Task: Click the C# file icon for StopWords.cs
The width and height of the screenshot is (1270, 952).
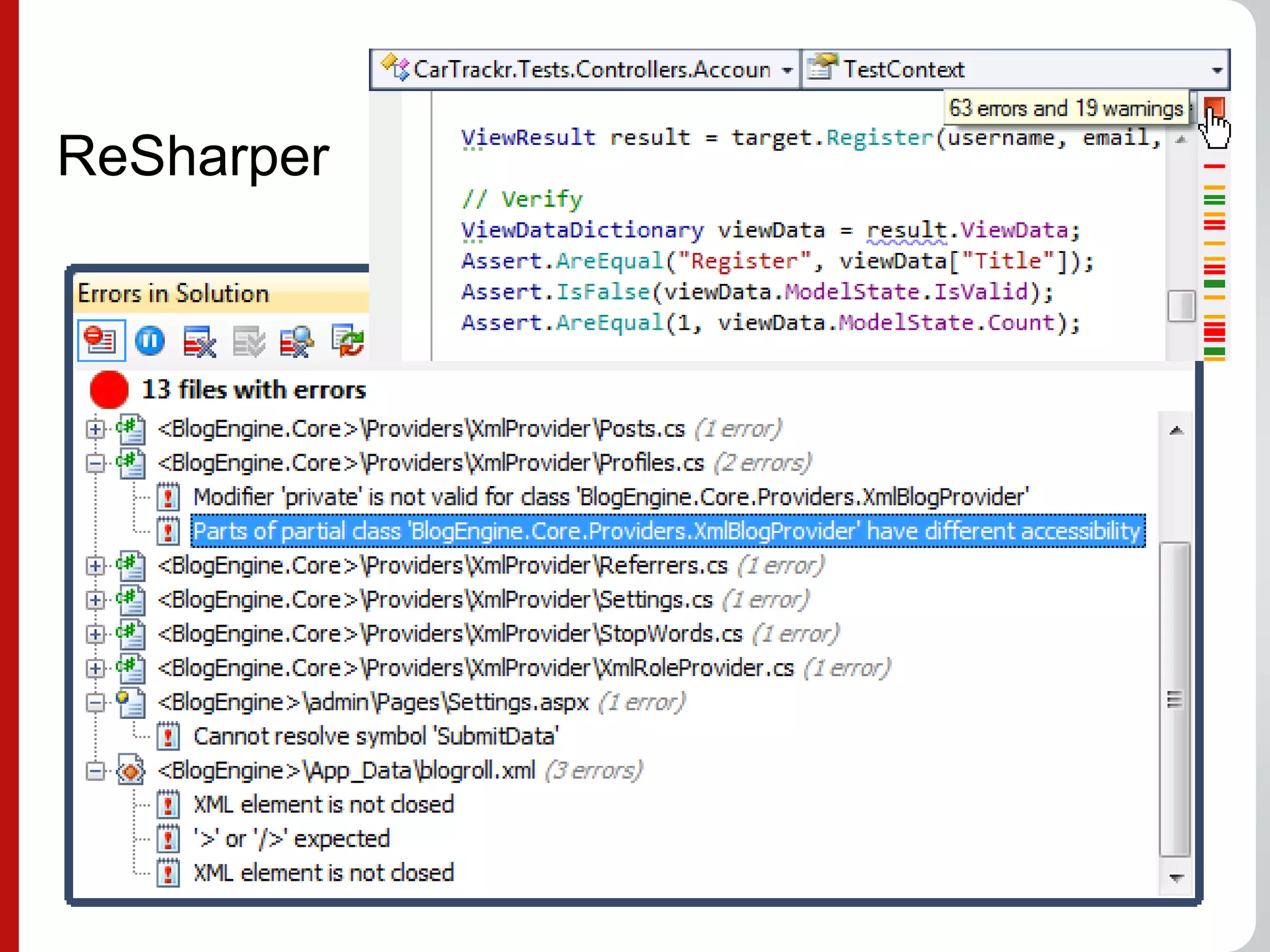Action: click(x=131, y=633)
